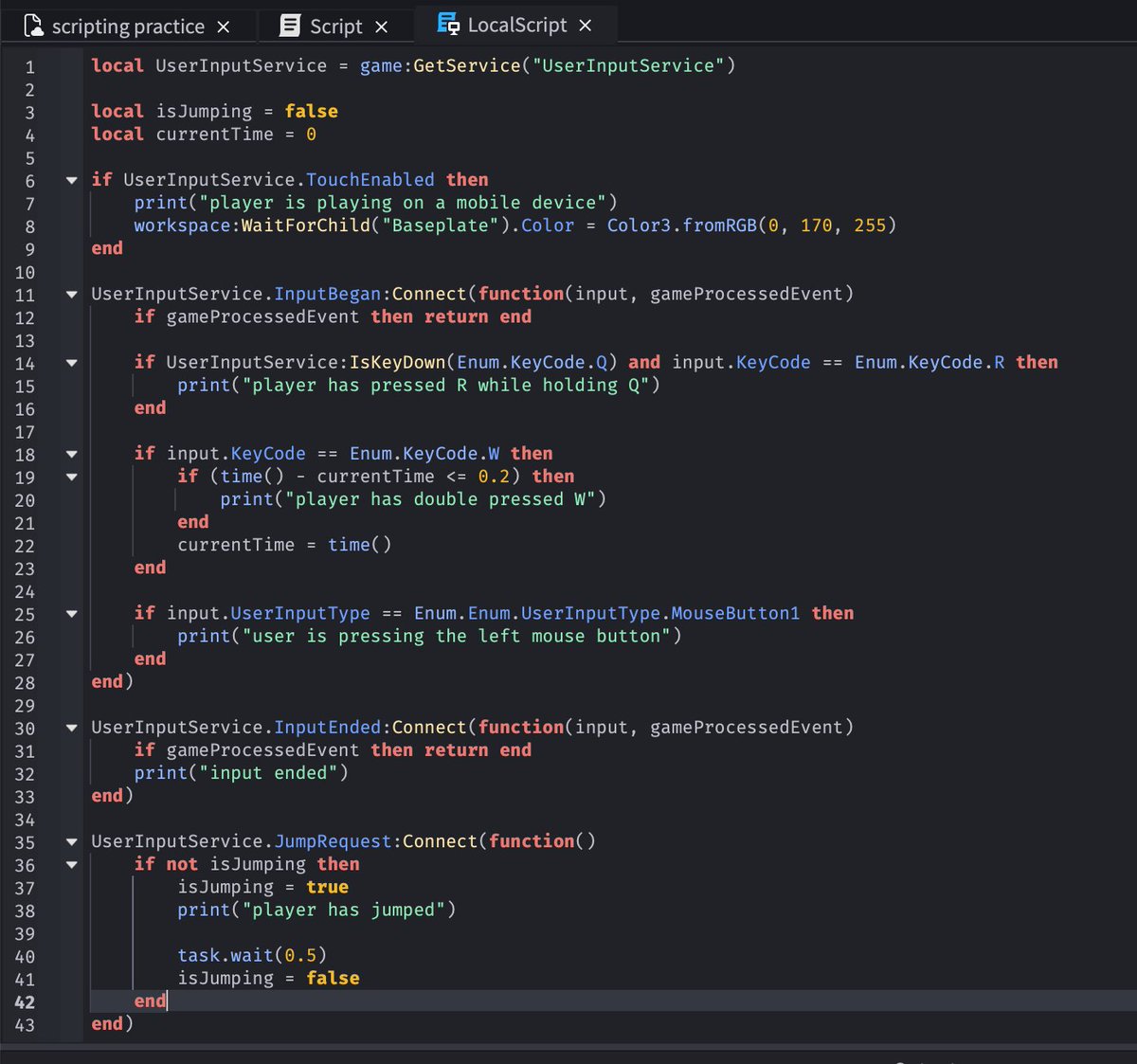This screenshot has width=1137, height=1064.
Task: Collapse the IsKeyDown if block on line 14
Action: pyautogui.click(x=71, y=363)
